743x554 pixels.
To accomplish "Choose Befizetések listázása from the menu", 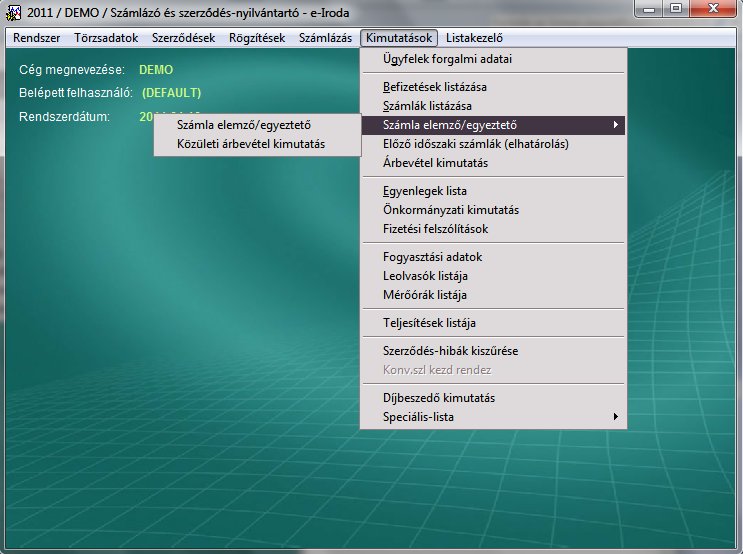I will coord(434,87).
